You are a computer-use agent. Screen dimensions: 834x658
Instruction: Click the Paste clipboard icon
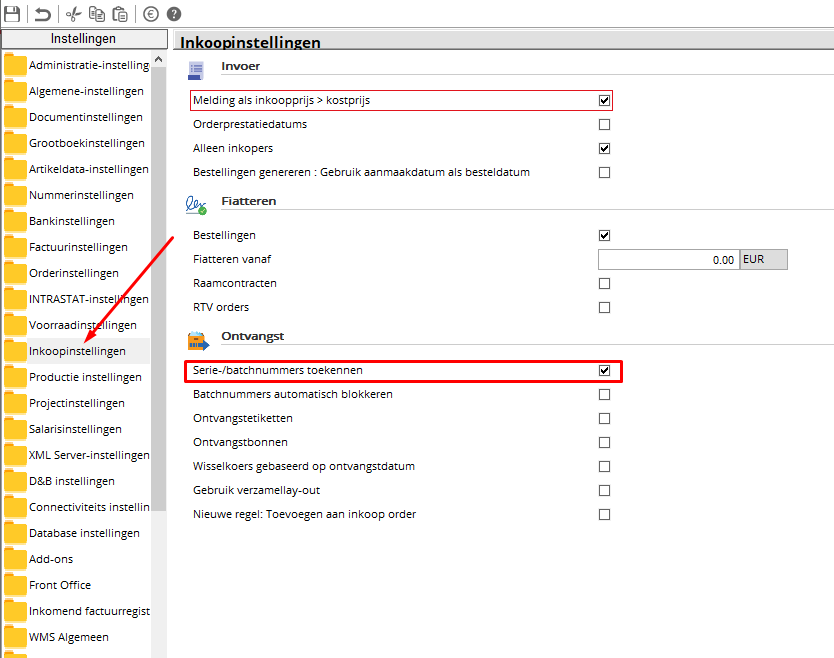120,14
